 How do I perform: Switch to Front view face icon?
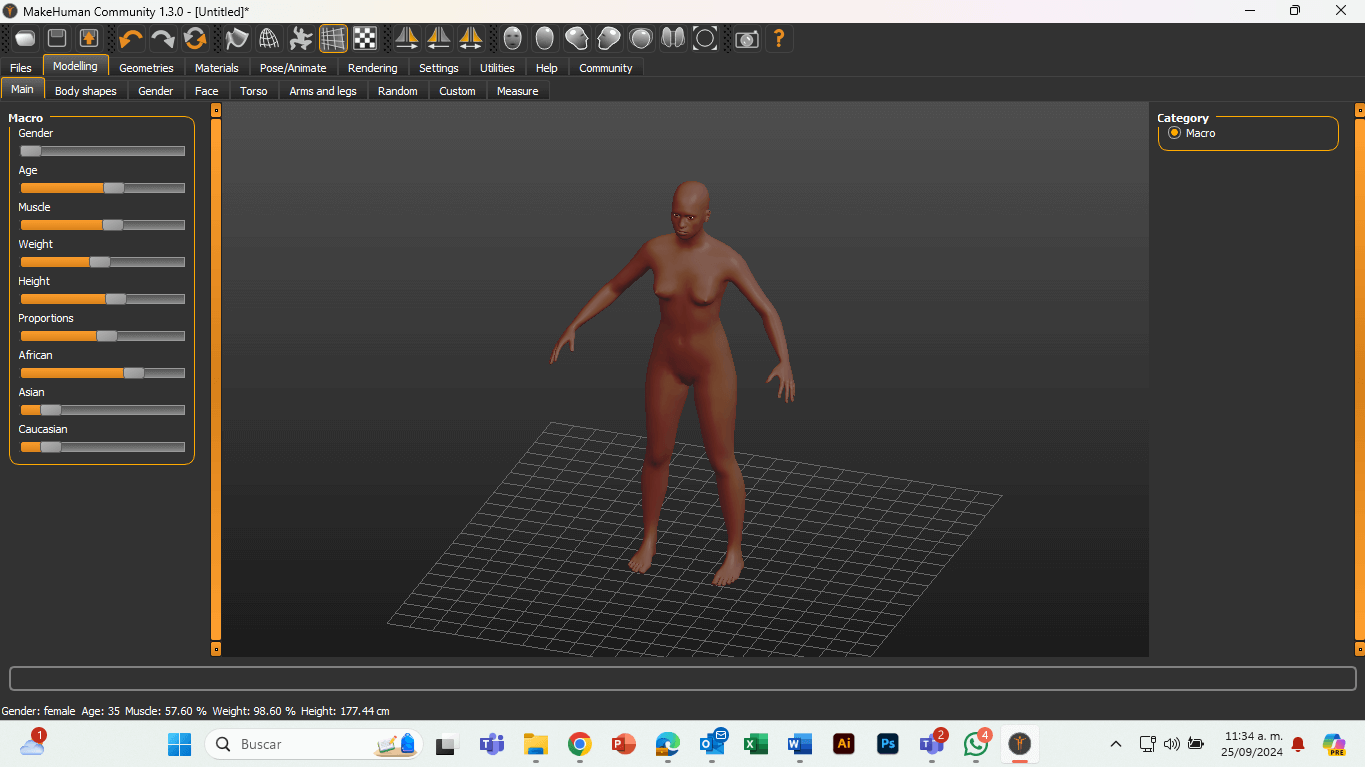click(513, 39)
